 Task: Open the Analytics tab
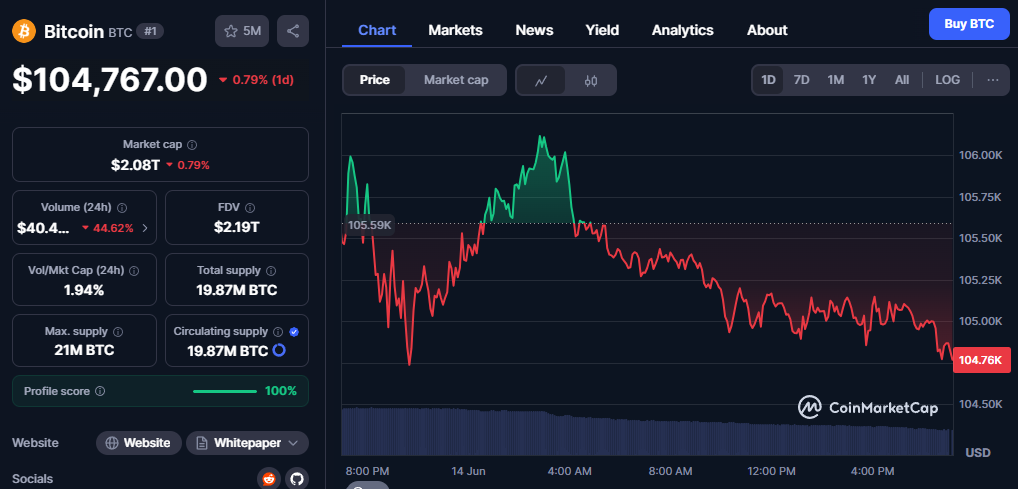[682, 30]
